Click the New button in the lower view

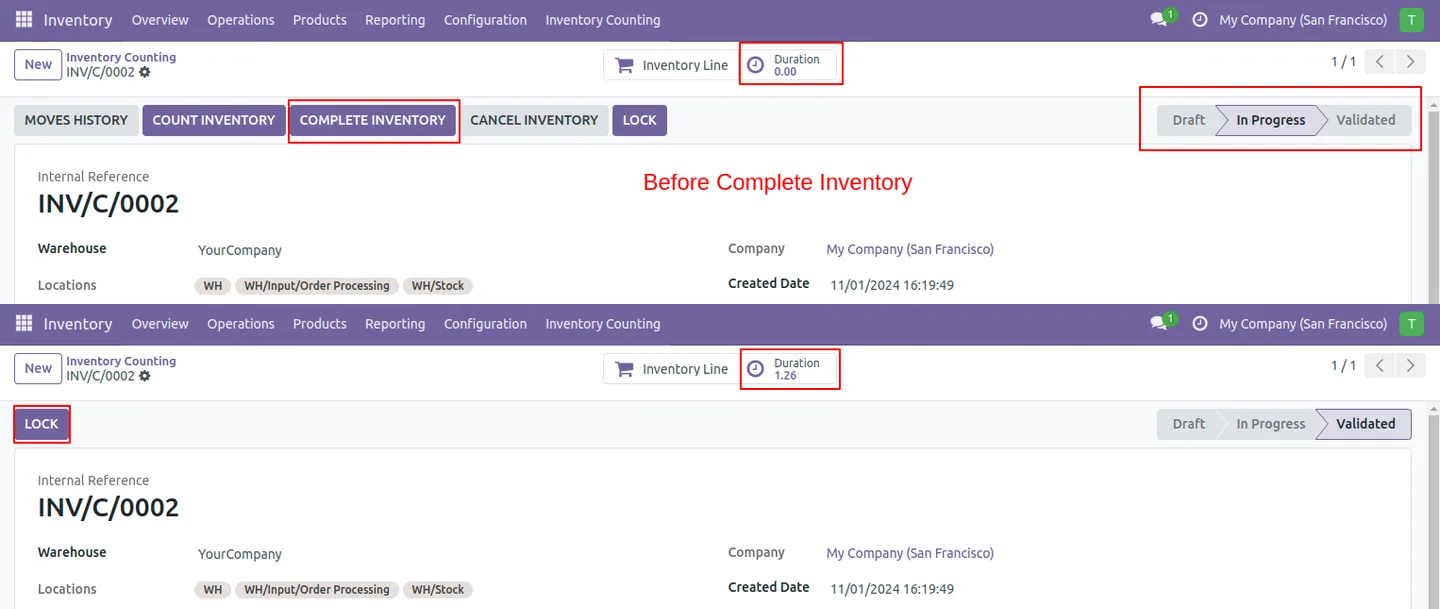38,368
